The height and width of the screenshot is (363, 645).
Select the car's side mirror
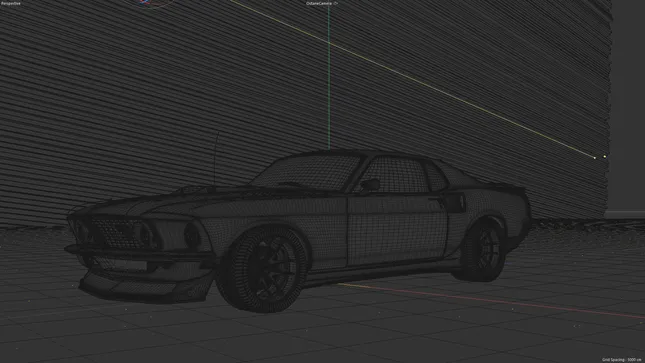[x=369, y=185]
